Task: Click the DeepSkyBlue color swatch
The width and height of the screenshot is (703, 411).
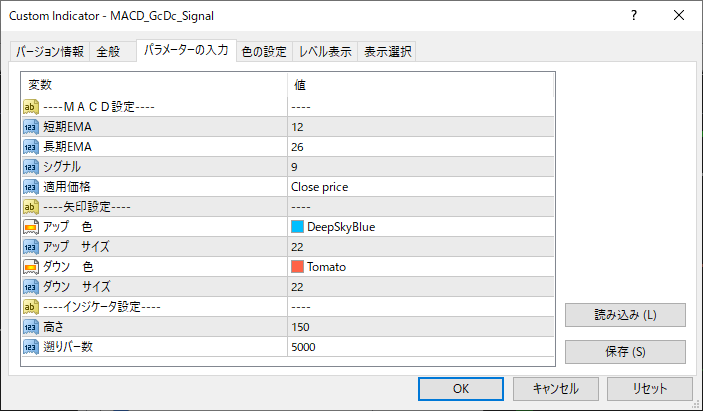Action: (297, 227)
